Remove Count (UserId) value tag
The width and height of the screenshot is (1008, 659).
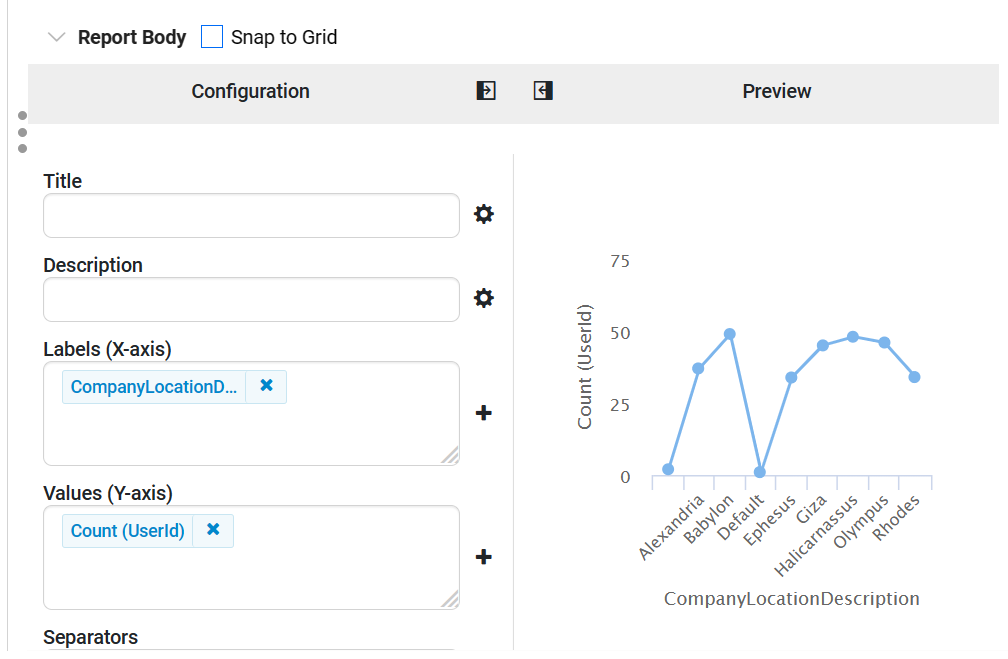pyautogui.click(x=213, y=530)
